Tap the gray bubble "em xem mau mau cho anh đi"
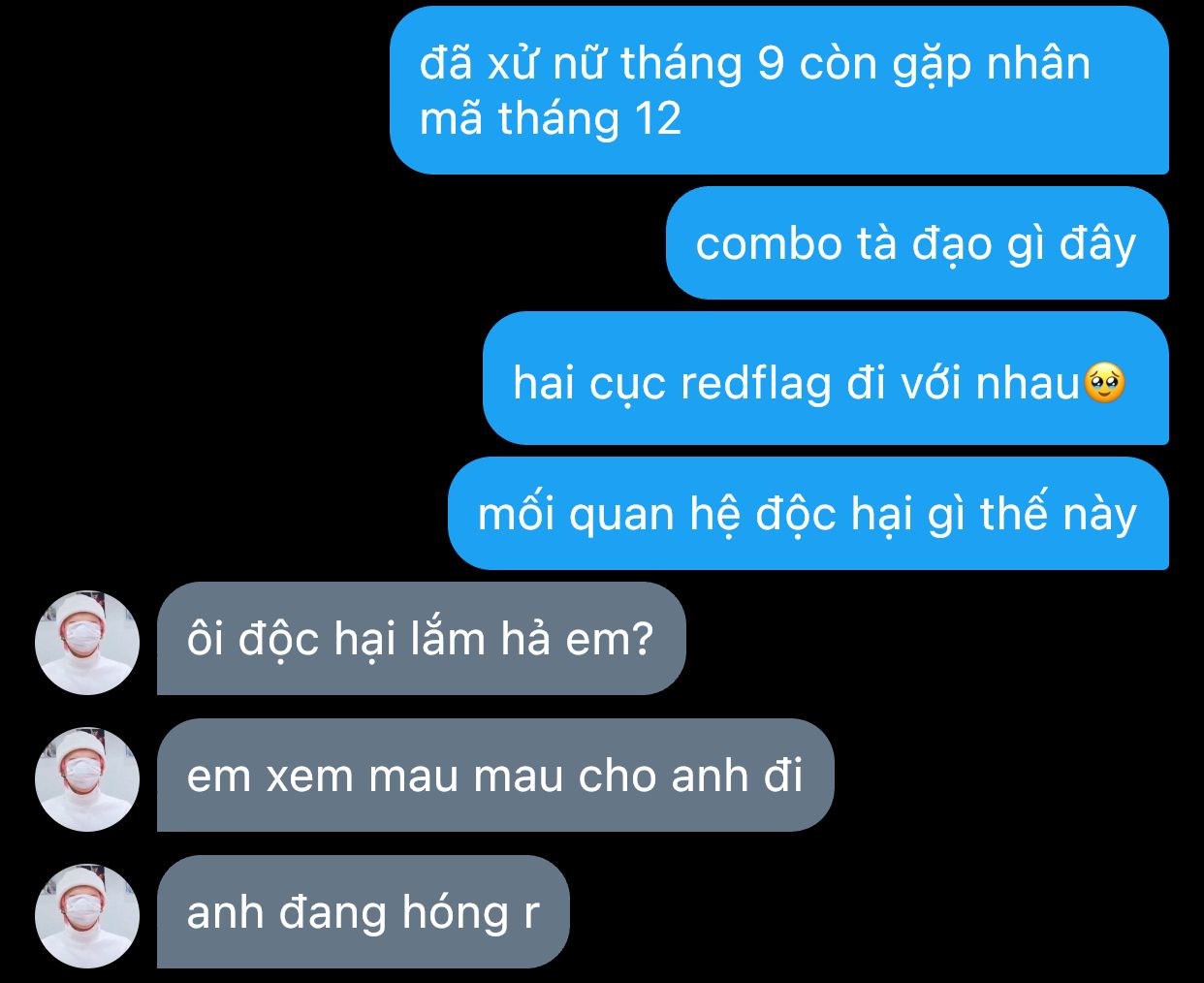 point(495,775)
